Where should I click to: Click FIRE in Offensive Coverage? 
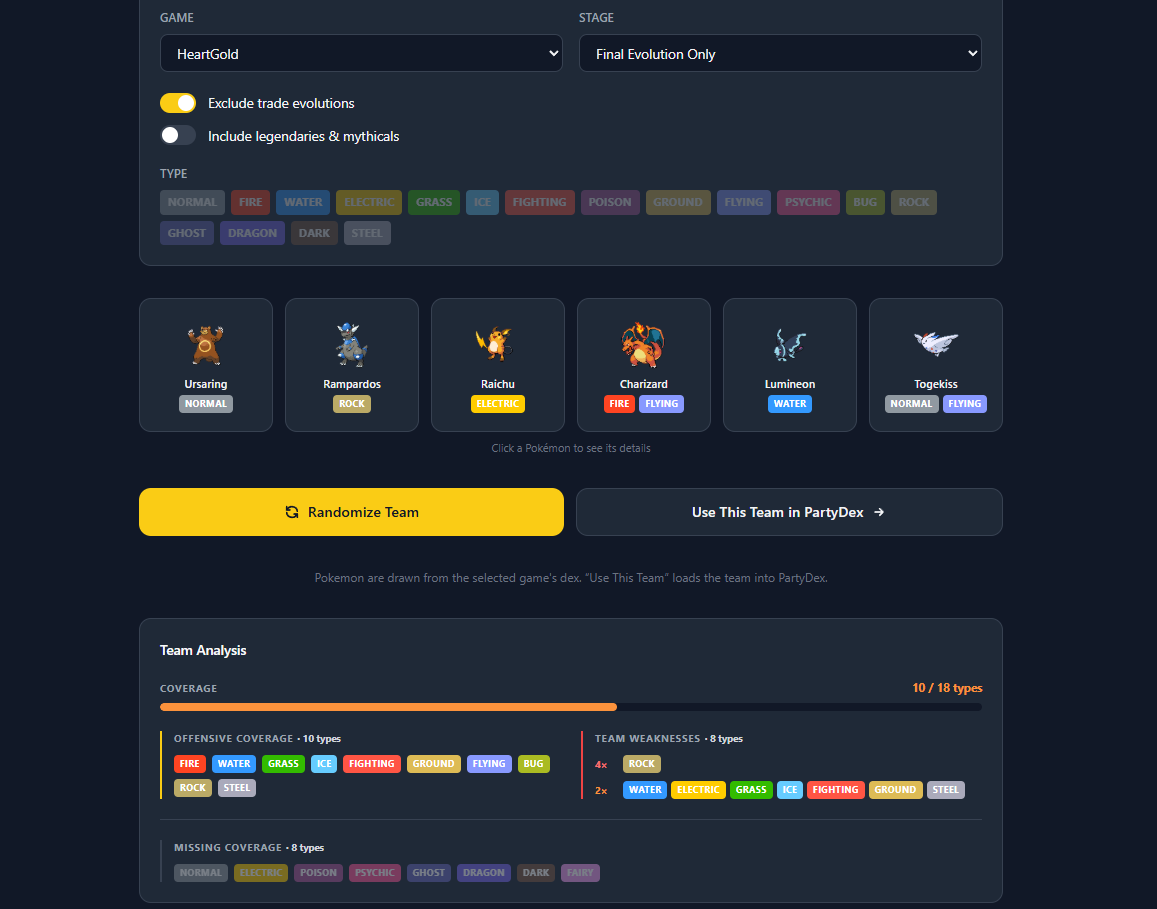click(x=190, y=764)
